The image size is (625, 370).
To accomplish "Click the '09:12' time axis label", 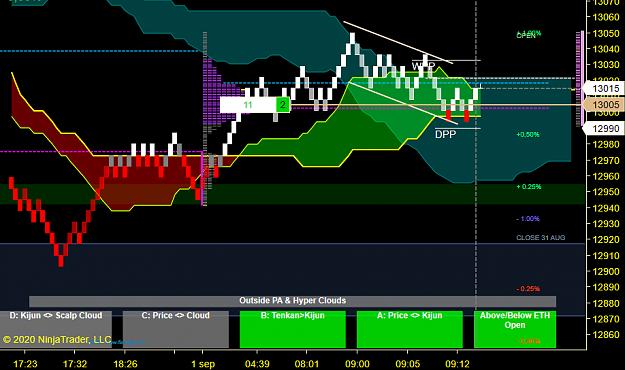I will click(457, 364).
